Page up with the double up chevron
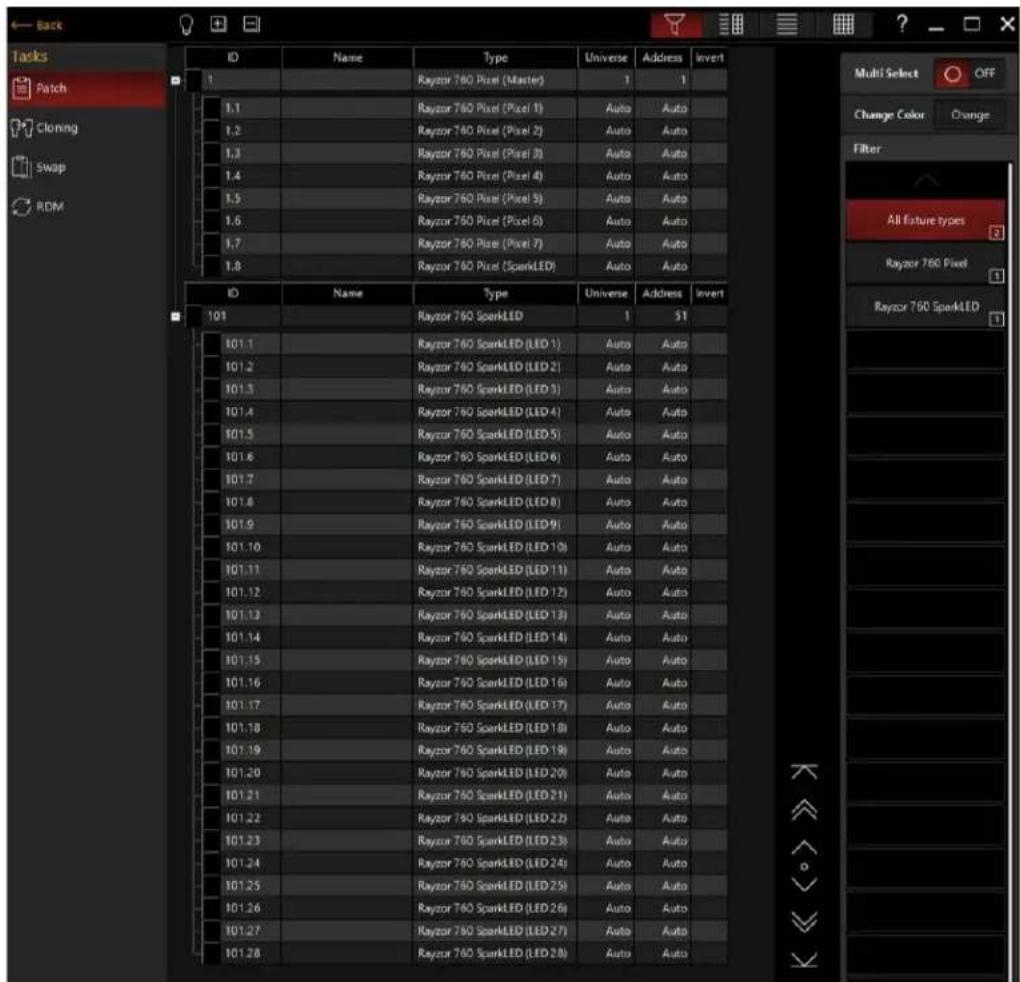The width and height of the screenshot is (1020, 982). click(805, 810)
